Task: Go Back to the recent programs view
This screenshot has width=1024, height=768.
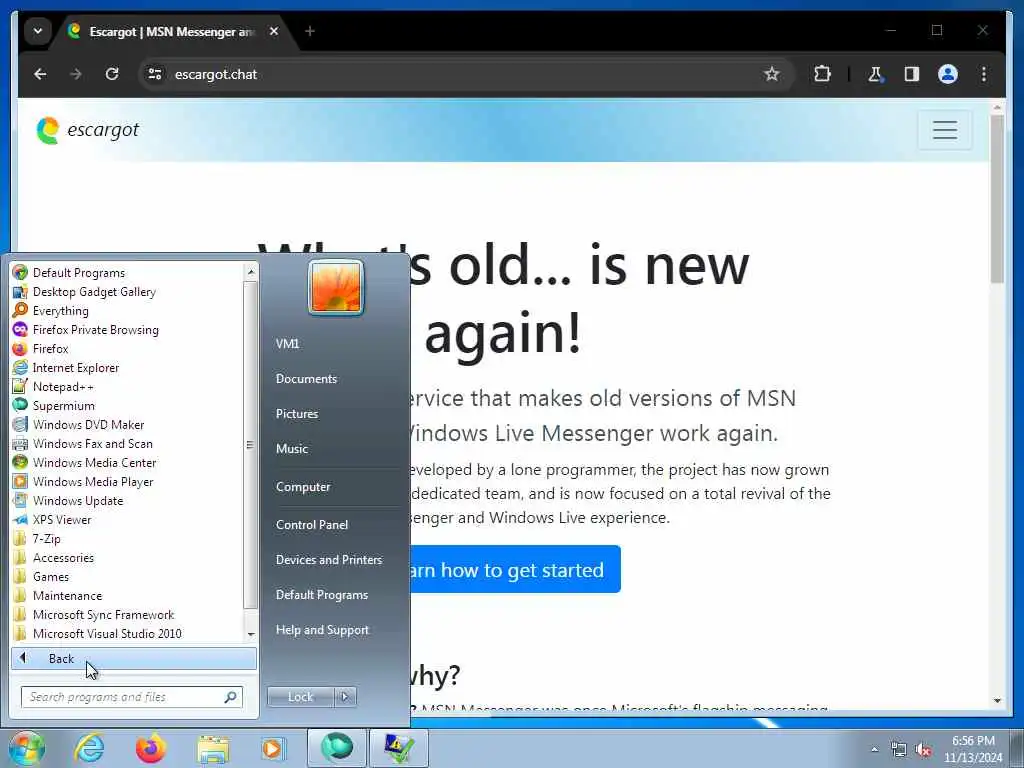Action: 134,658
